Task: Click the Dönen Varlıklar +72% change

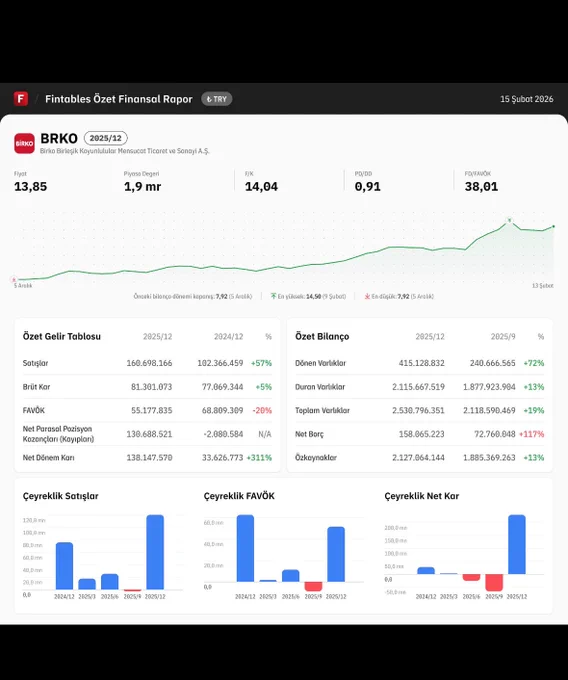Action: click(533, 363)
